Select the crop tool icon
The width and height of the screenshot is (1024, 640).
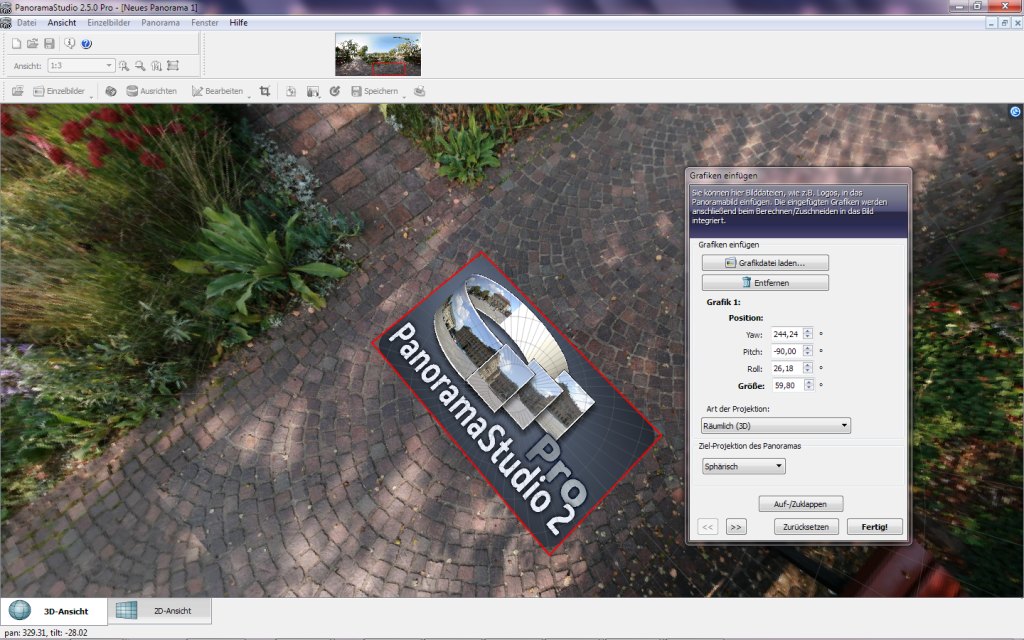[x=264, y=91]
